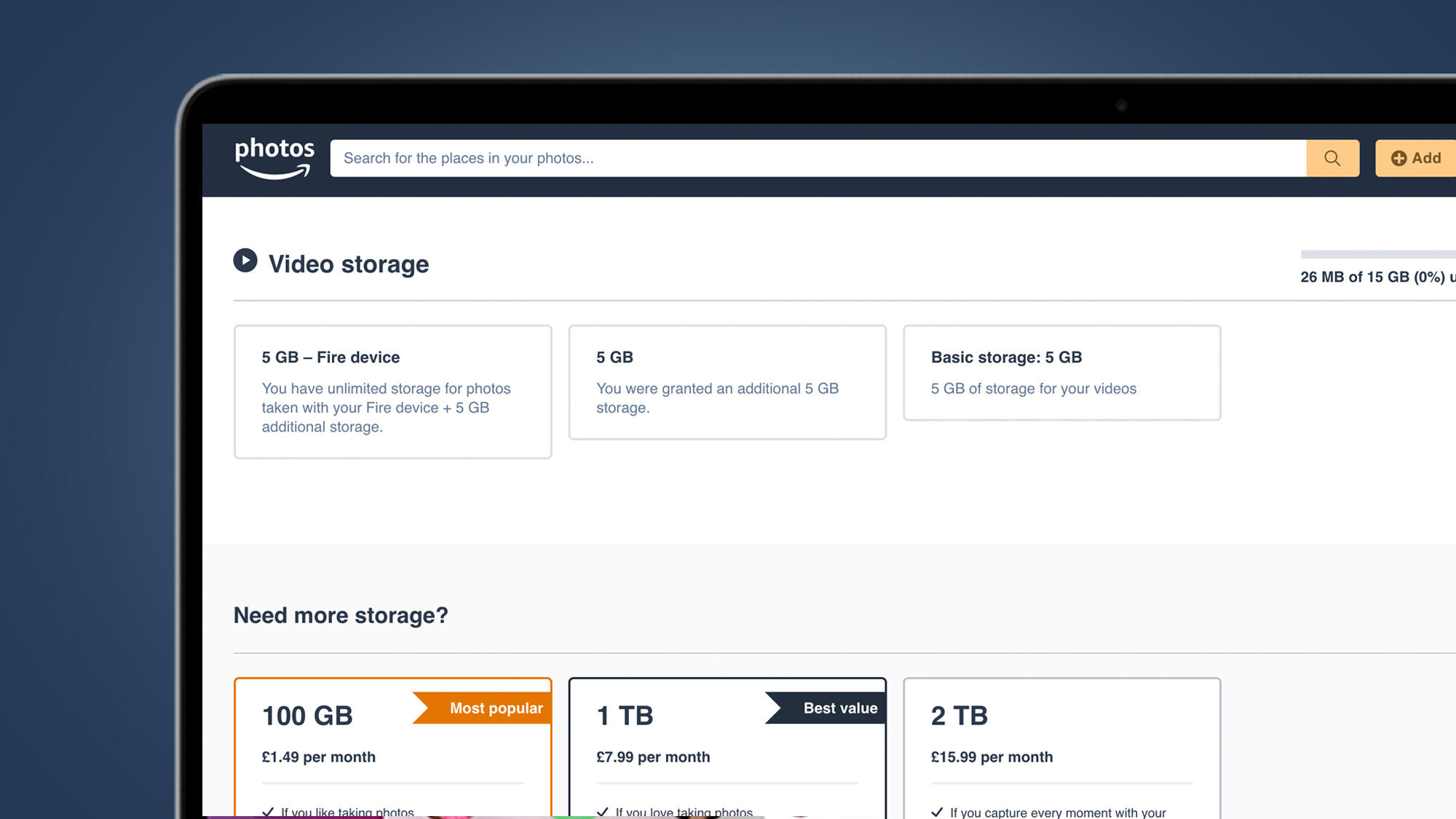Click the "26 MB of 15 GB (0%)" text

1373,277
